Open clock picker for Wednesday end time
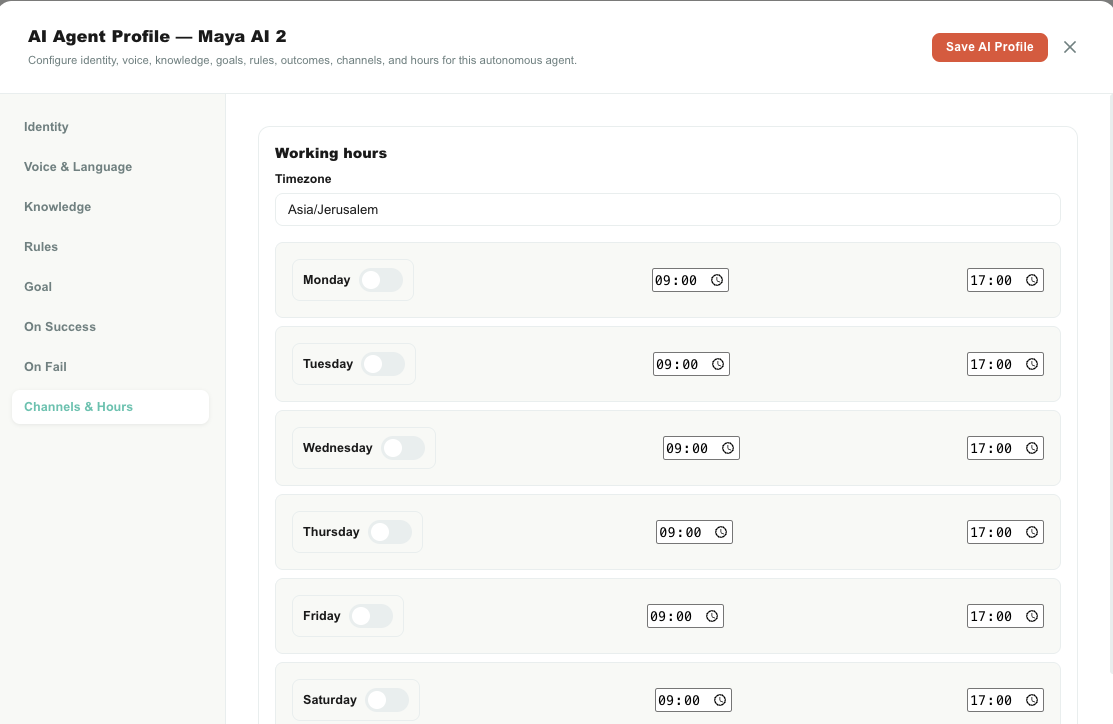This screenshot has width=1113, height=724. 1032,448
